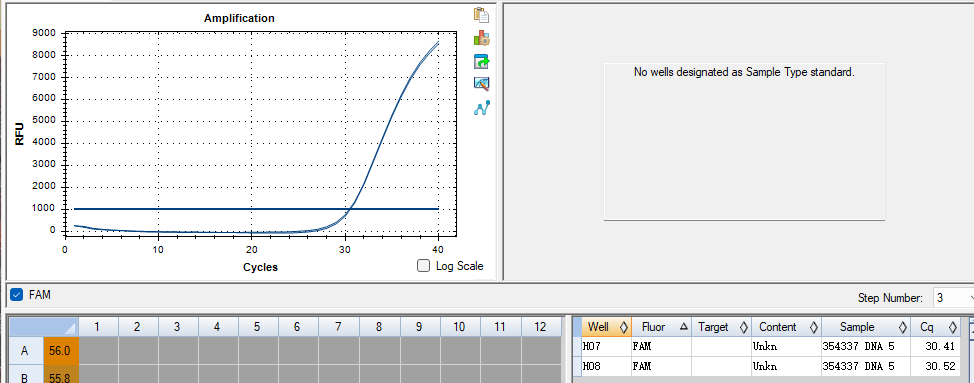Select plate row B header

pos(25,374)
